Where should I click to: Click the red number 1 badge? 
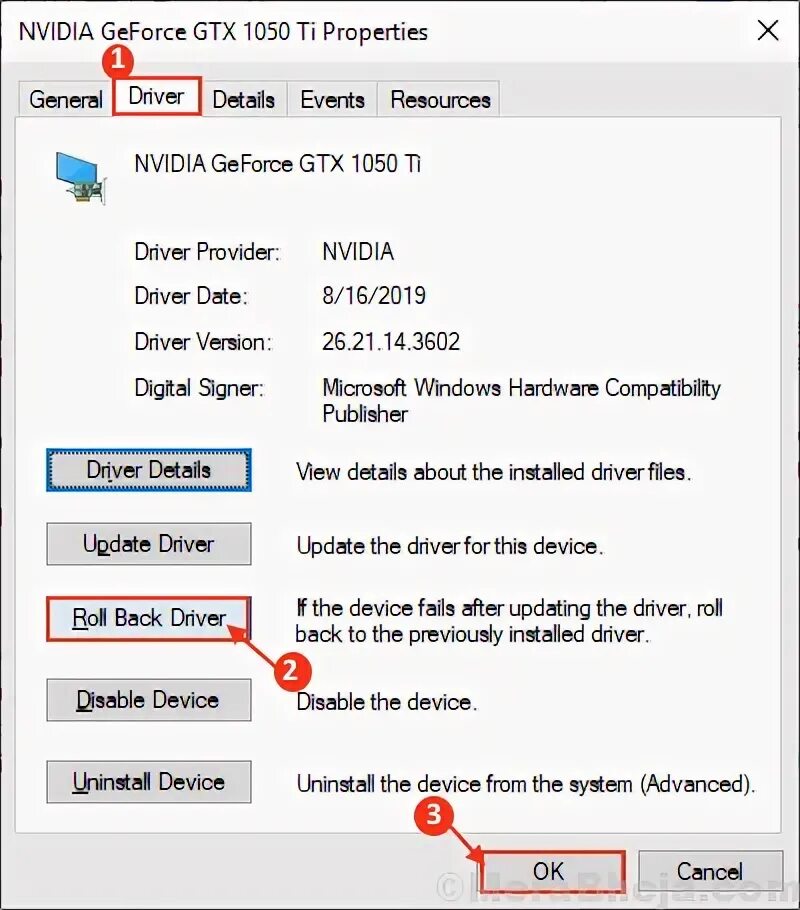[118, 60]
